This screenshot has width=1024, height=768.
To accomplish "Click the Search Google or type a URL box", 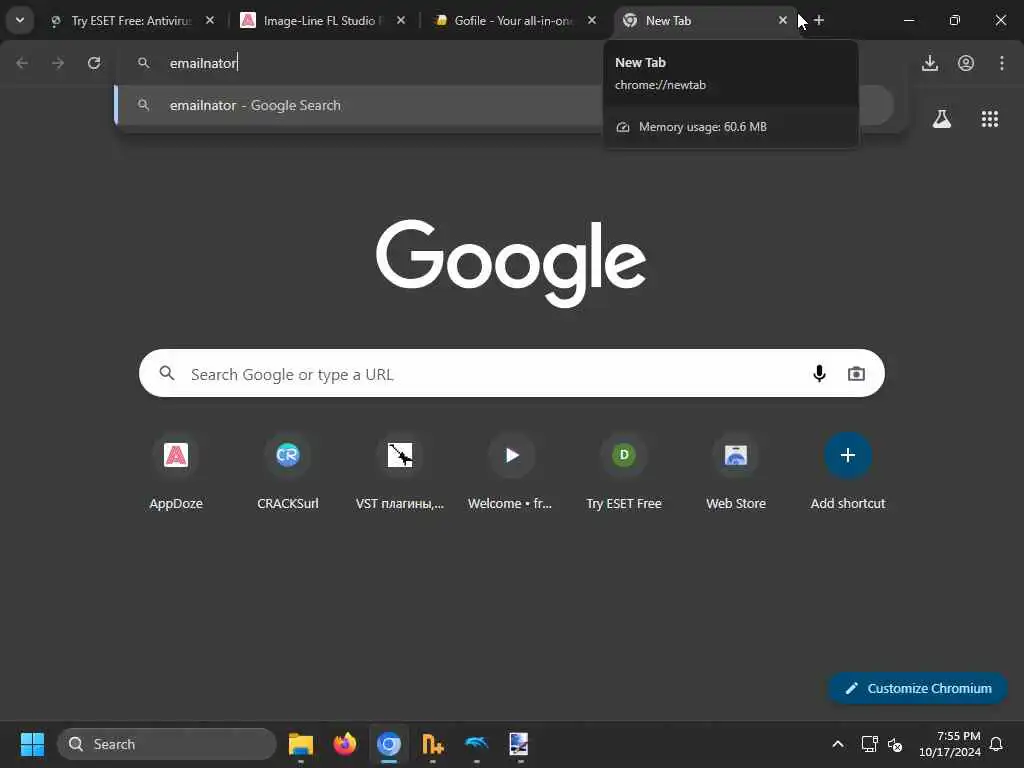I will (511, 374).
